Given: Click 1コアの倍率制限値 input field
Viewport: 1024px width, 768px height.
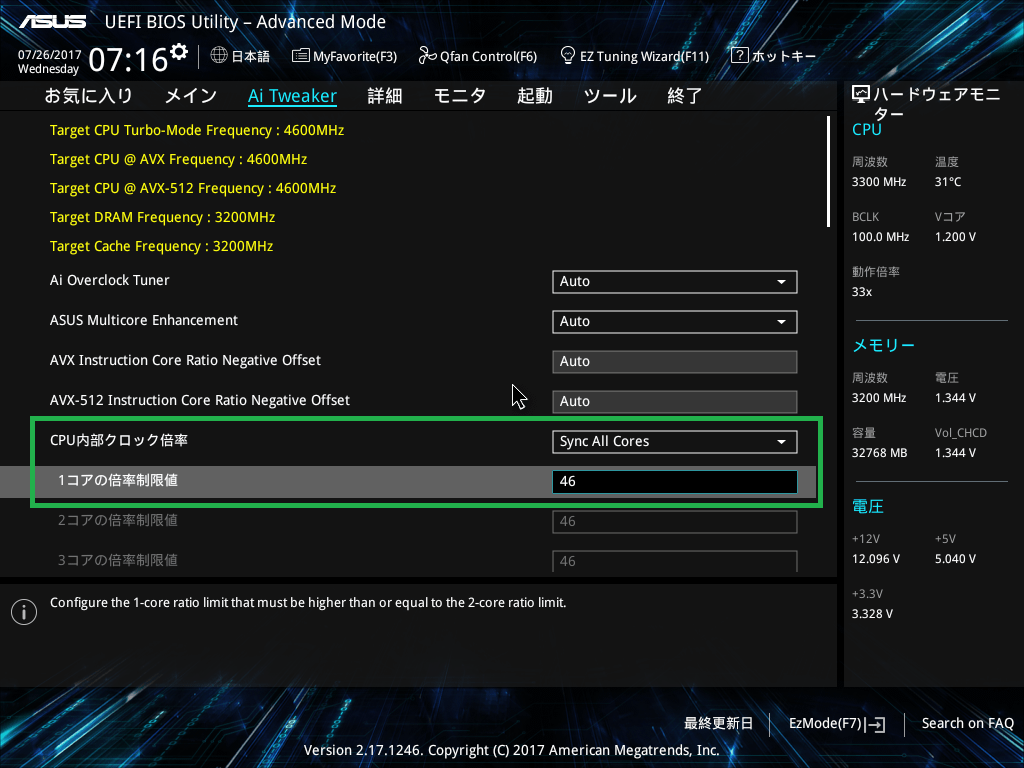Looking at the screenshot, I should tap(675, 481).
